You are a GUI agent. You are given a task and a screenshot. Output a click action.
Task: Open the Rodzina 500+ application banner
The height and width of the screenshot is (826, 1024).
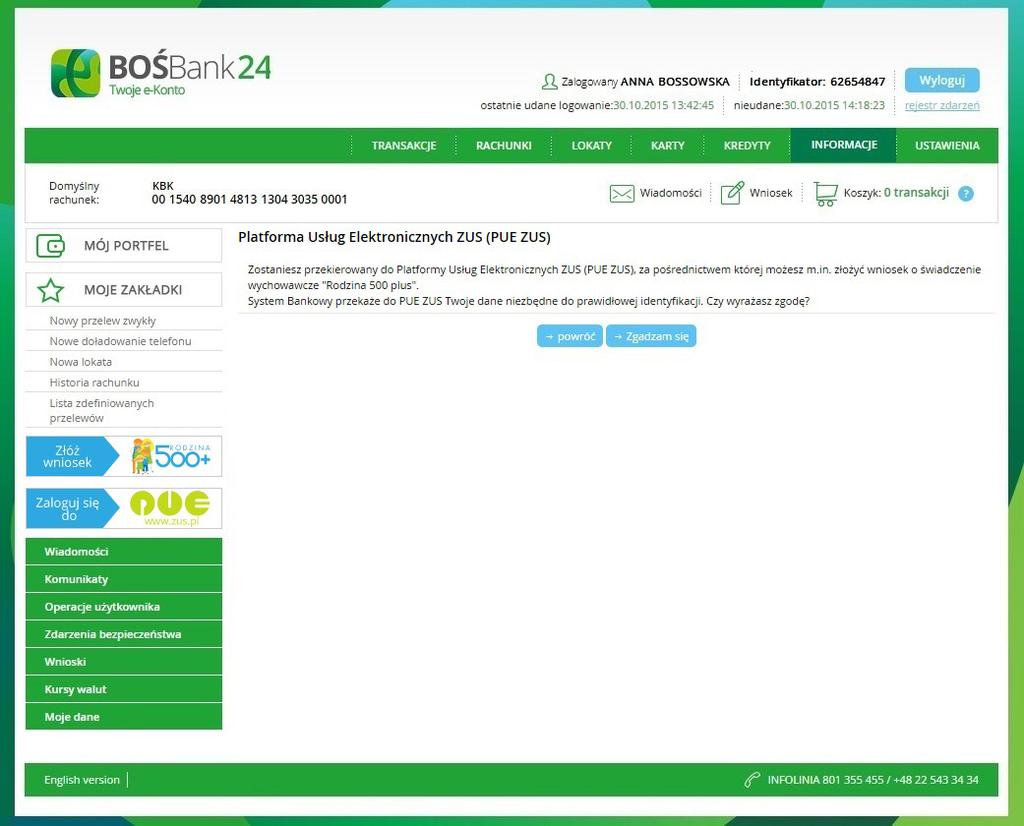tap(124, 456)
